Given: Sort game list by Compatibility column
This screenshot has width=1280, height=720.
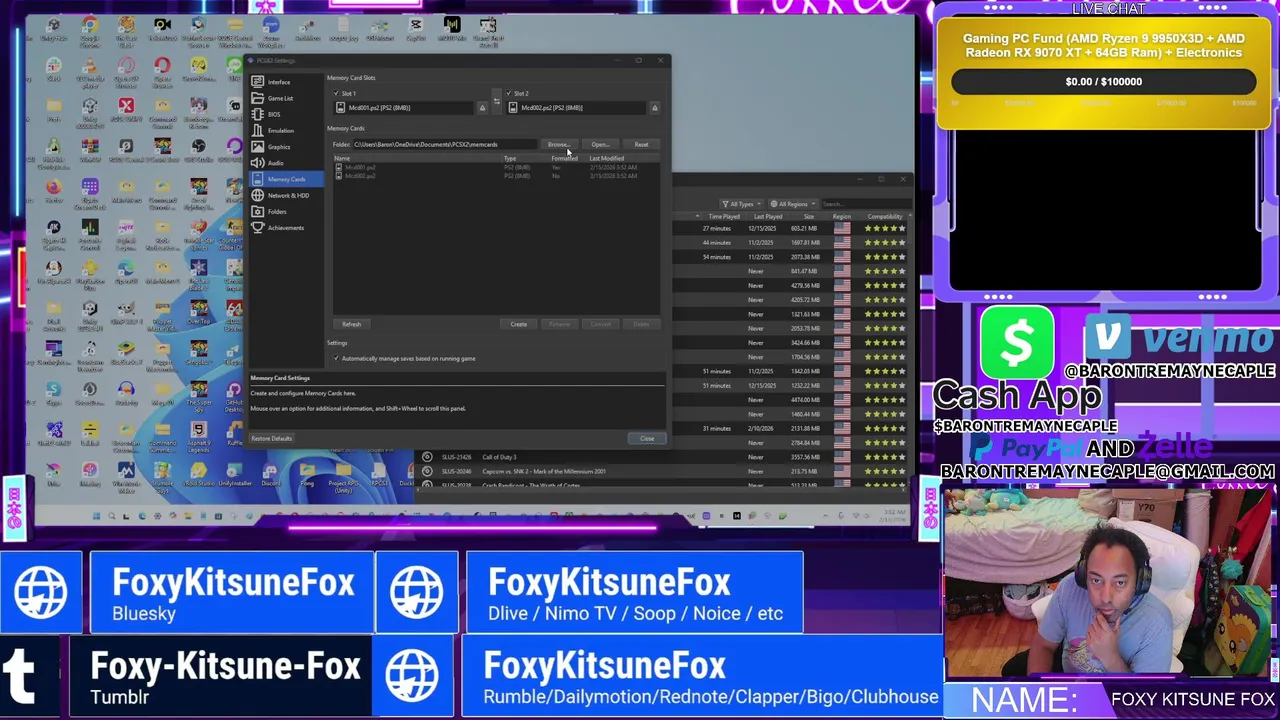Looking at the screenshot, I should [x=885, y=217].
